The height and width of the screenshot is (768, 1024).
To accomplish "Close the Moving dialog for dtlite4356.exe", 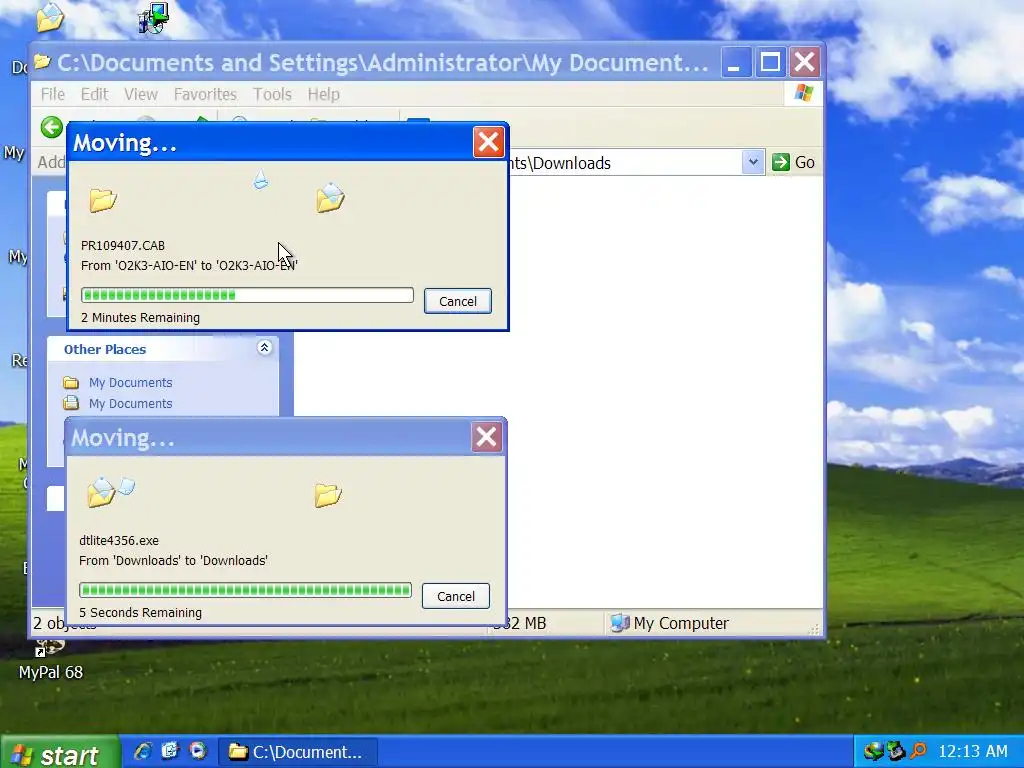I will tap(487, 437).
